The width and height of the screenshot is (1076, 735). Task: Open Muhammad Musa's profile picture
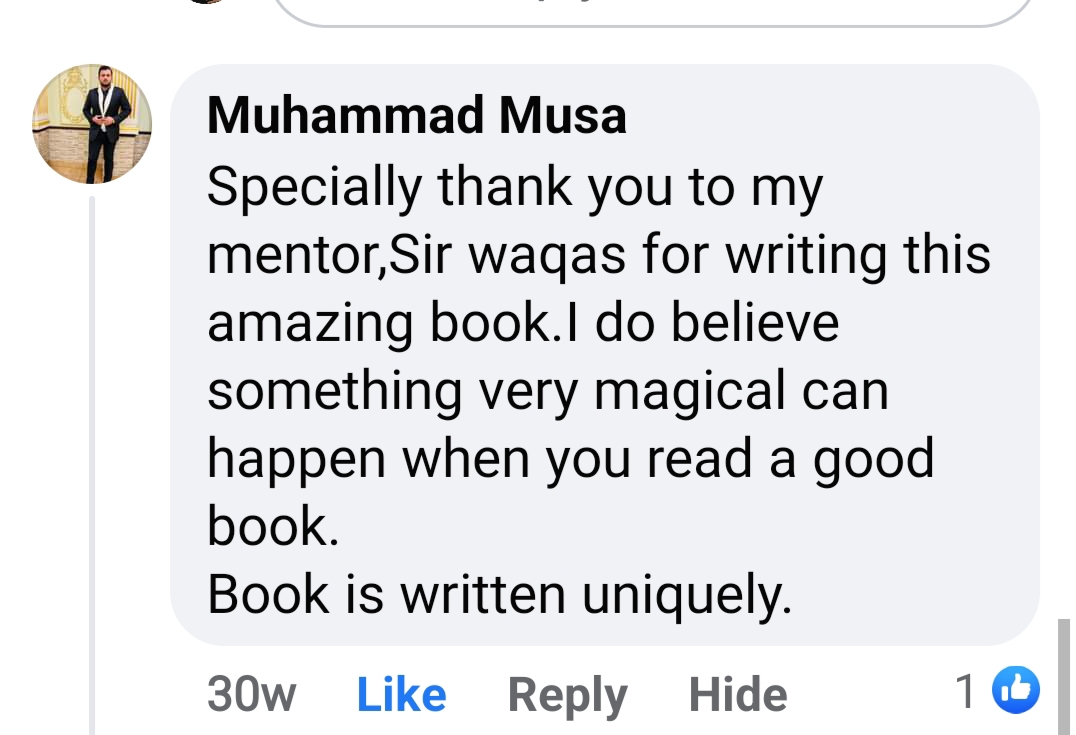(92, 124)
